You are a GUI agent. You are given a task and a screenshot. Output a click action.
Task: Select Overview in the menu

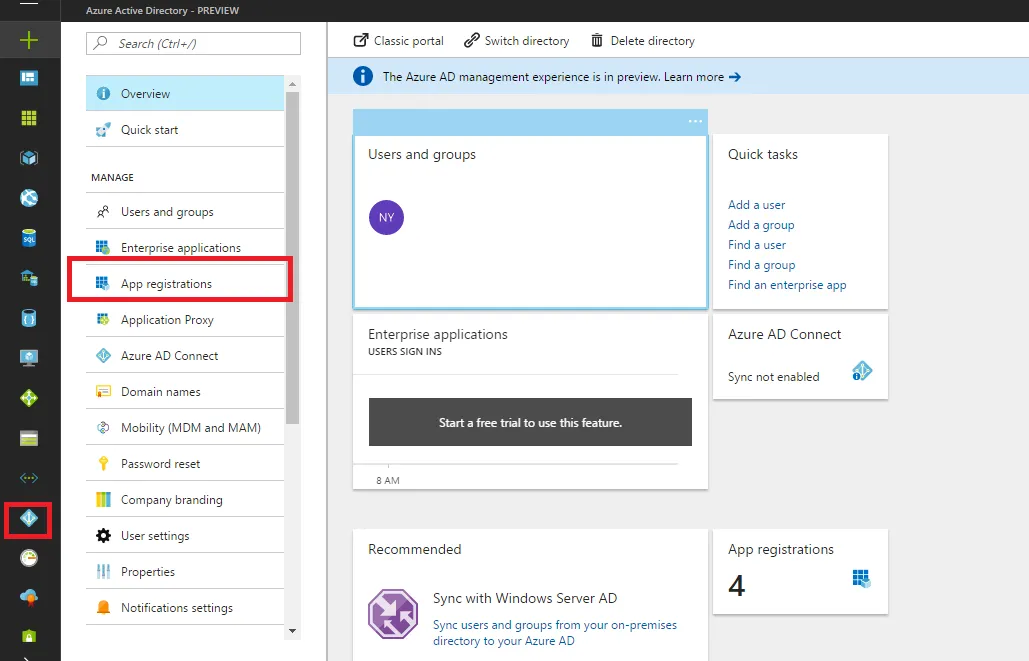point(185,93)
